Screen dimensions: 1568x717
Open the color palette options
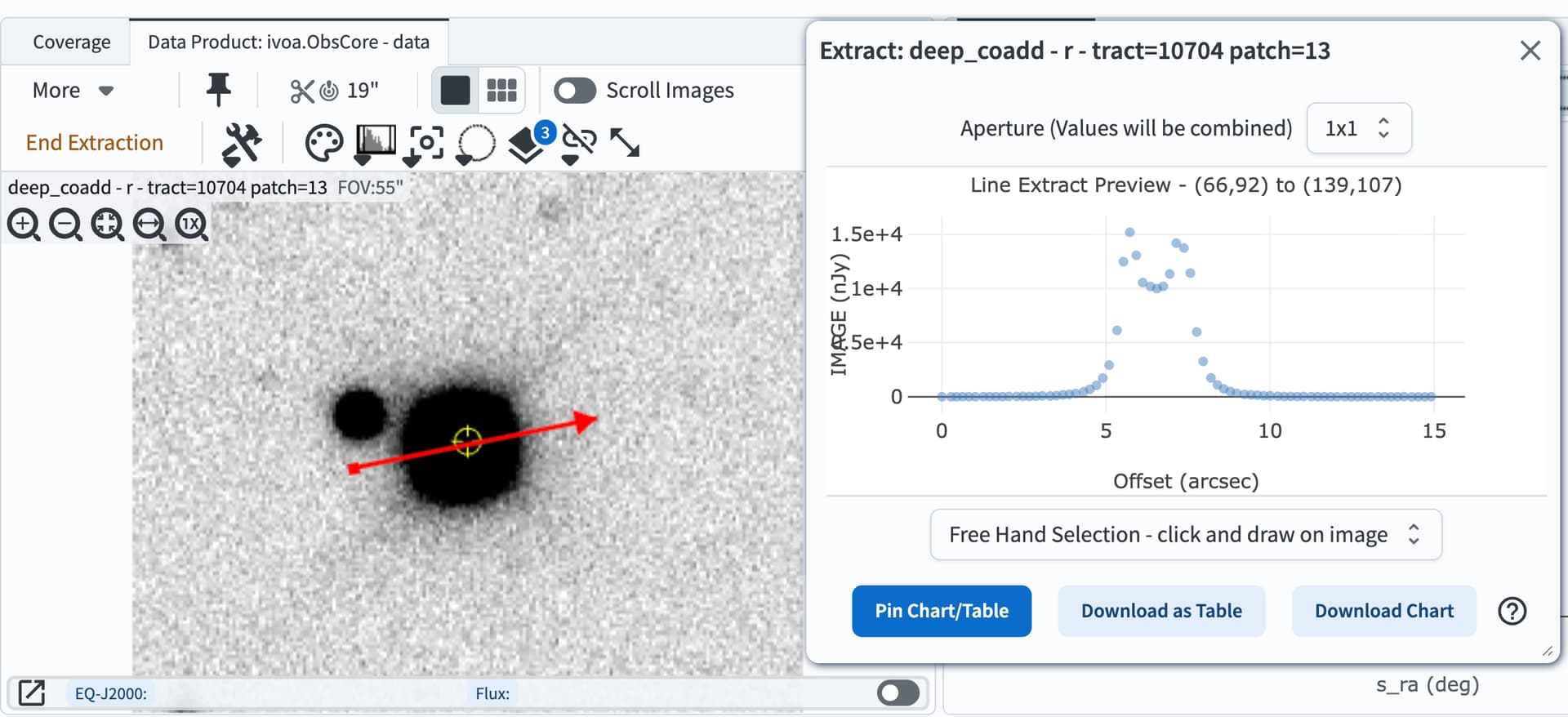tap(323, 144)
